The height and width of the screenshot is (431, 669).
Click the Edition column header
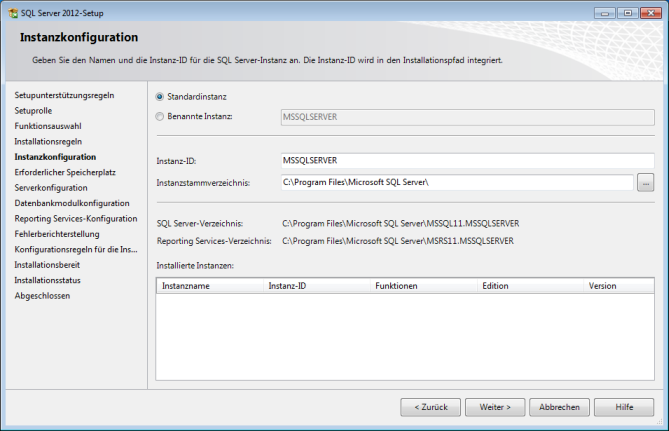click(530, 286)
